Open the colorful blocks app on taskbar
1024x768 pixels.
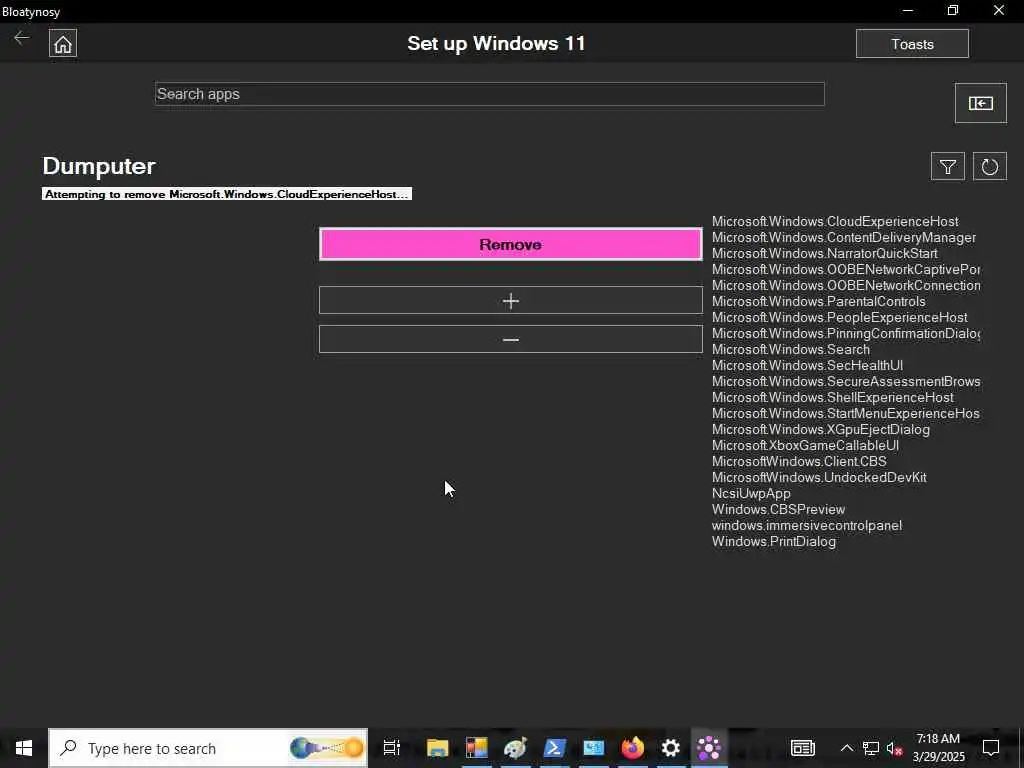(477, 748)
